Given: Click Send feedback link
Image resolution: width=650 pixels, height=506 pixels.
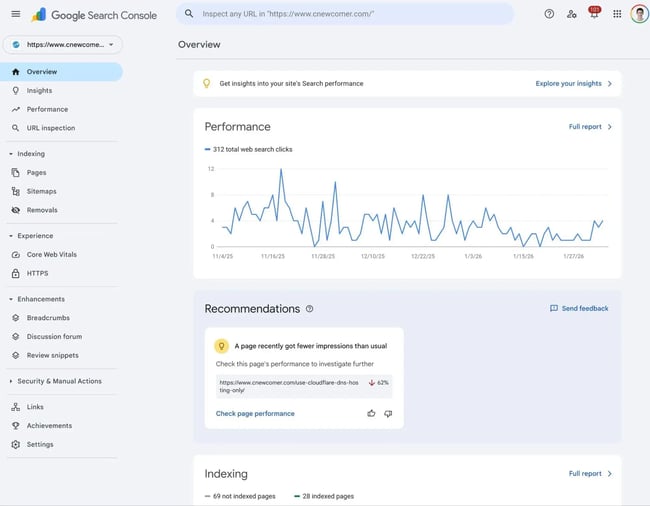Looking at the screenshot, I should (x=585, y=308).
